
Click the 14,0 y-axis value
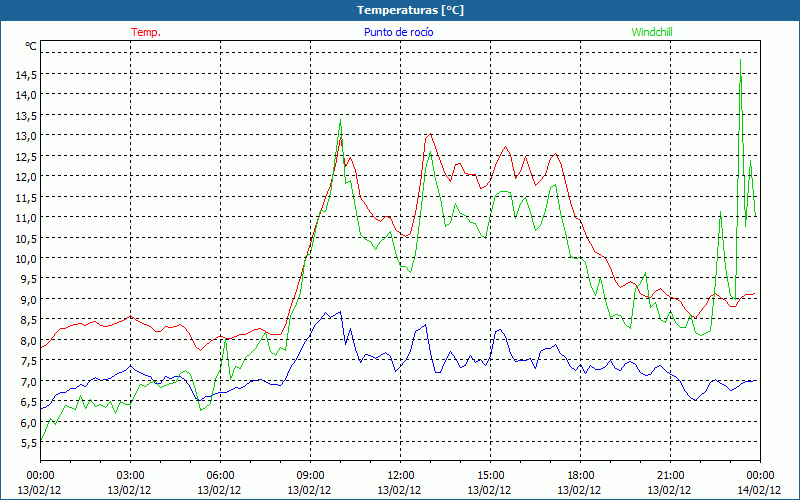point(26,95)
